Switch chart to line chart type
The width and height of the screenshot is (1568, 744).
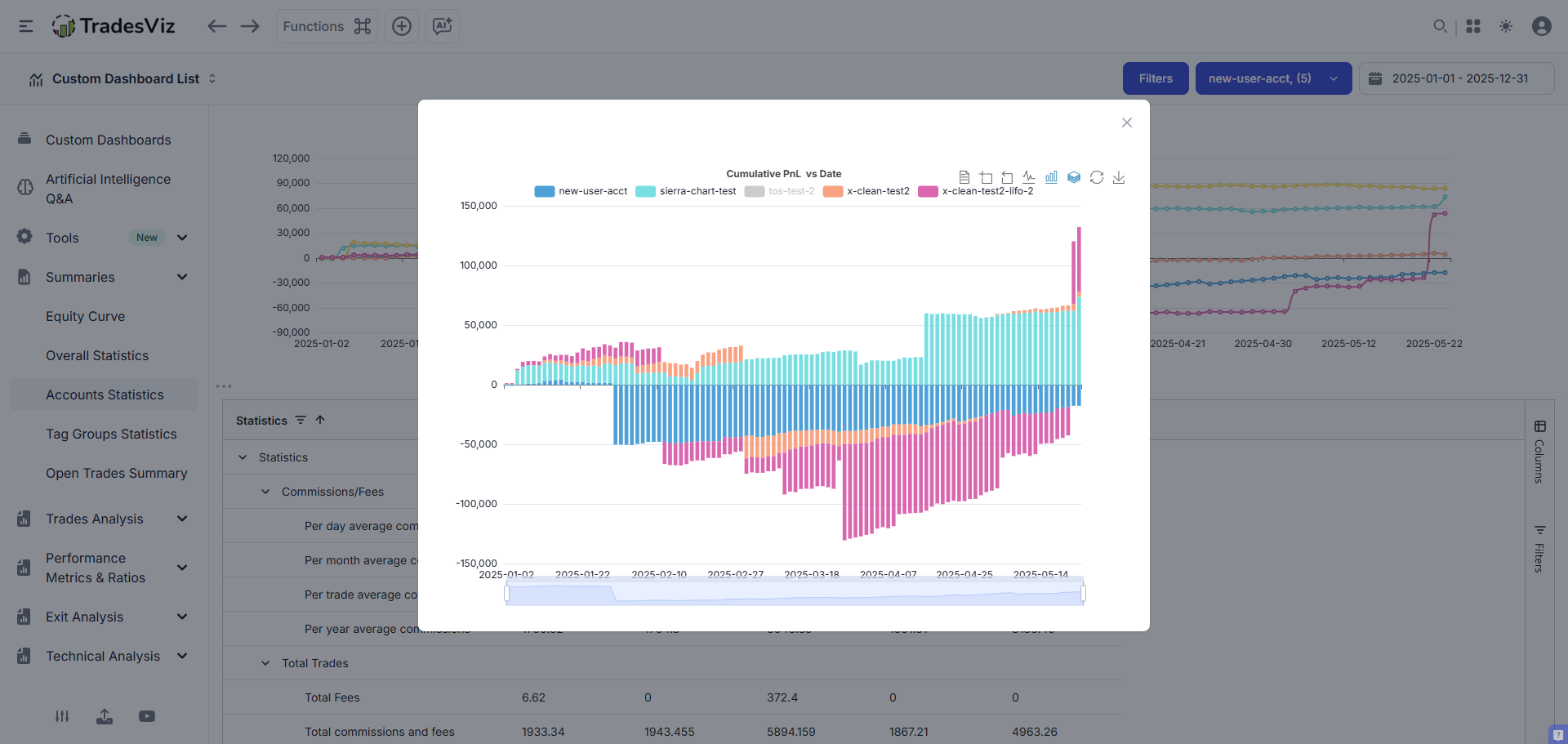point(1029,177)
